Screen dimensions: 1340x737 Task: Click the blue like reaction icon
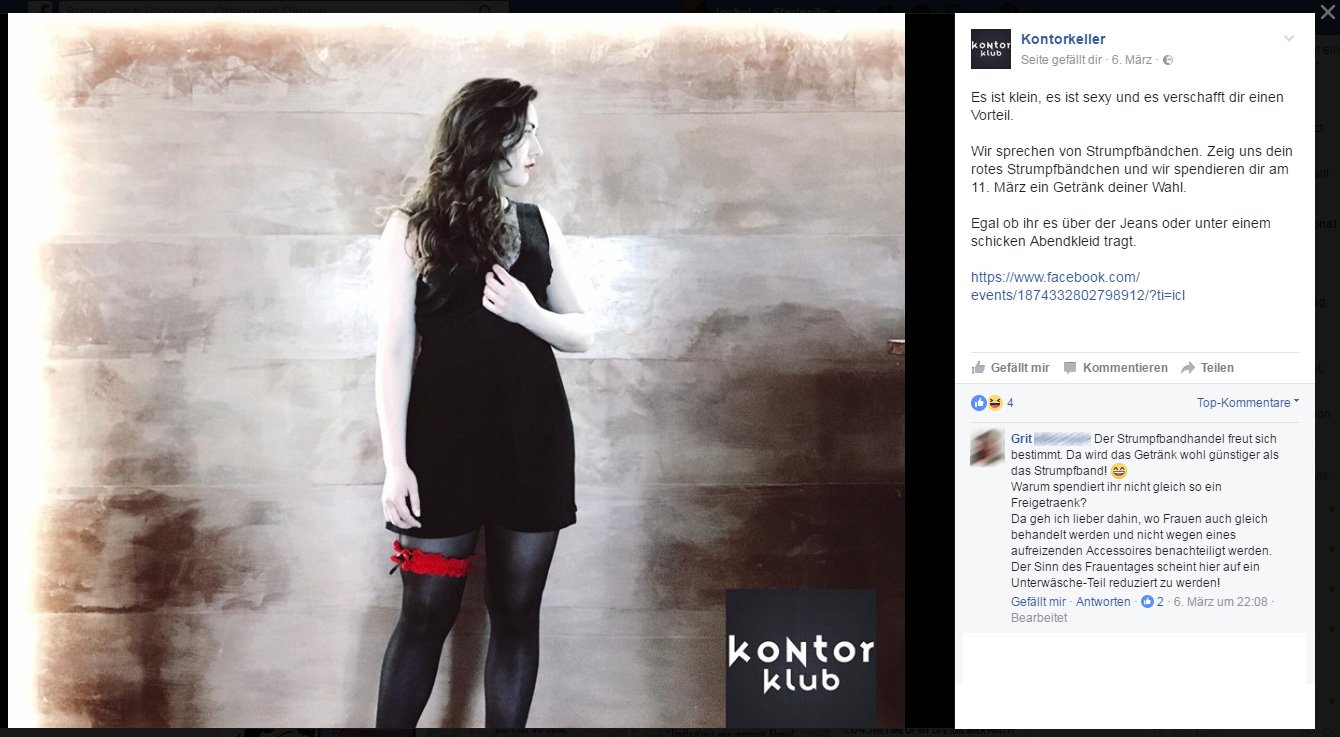978,403
